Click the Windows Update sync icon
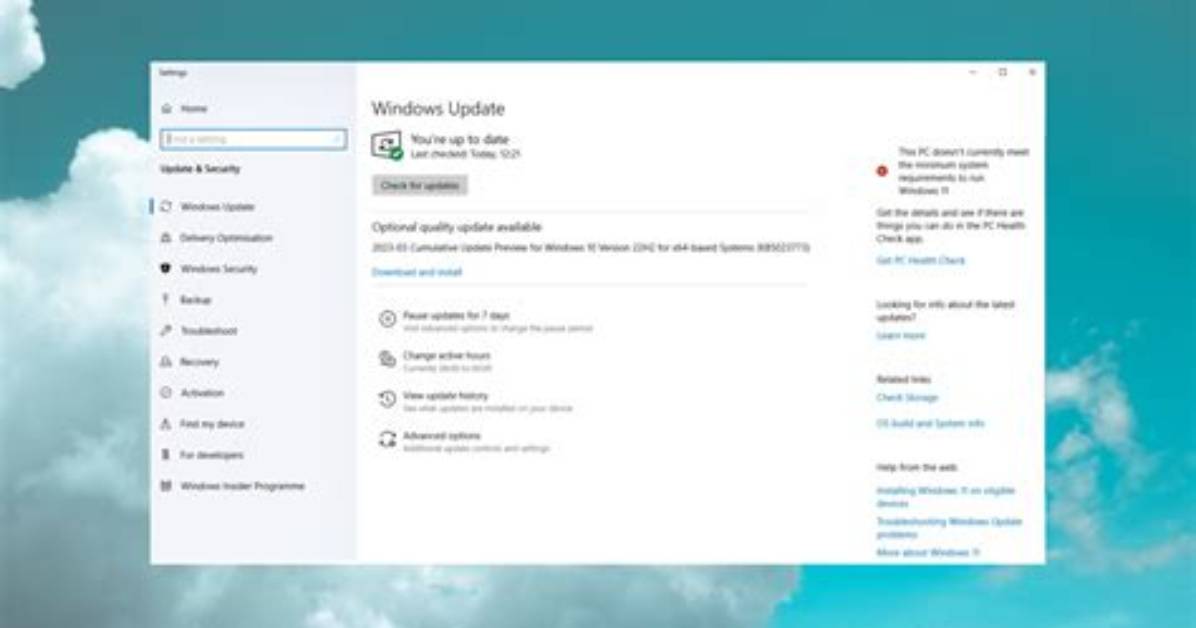Screen dimensions: 1196x628 coord(166,207)
